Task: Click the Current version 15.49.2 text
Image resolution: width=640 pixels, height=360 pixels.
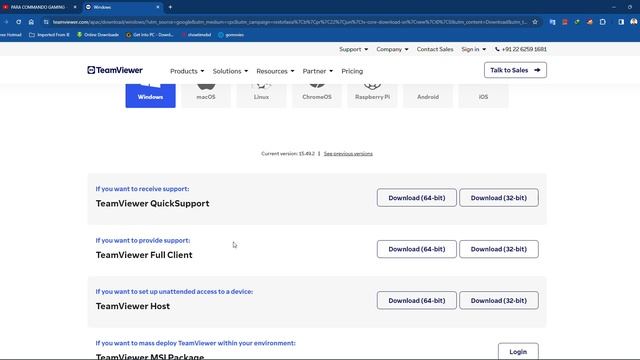Action: [288, 154]
